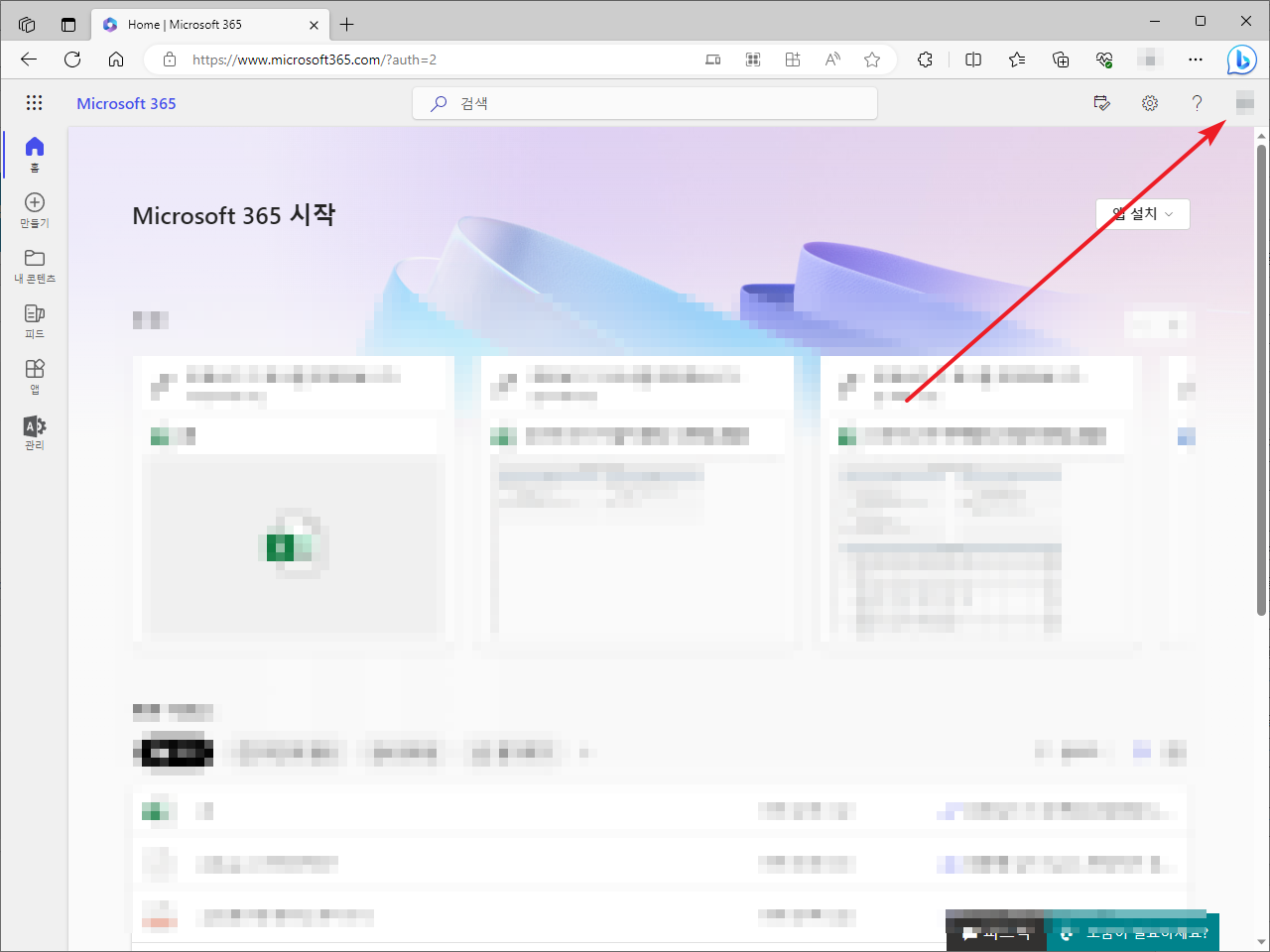Open 앱 (apps) in the left sidebar
Screen dimensions: 1270x952
click(x=35, y=376)
